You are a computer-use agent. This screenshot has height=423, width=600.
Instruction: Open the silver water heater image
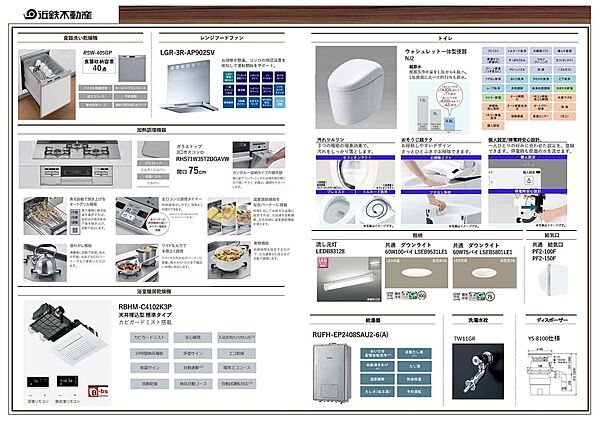pos(331,372)
